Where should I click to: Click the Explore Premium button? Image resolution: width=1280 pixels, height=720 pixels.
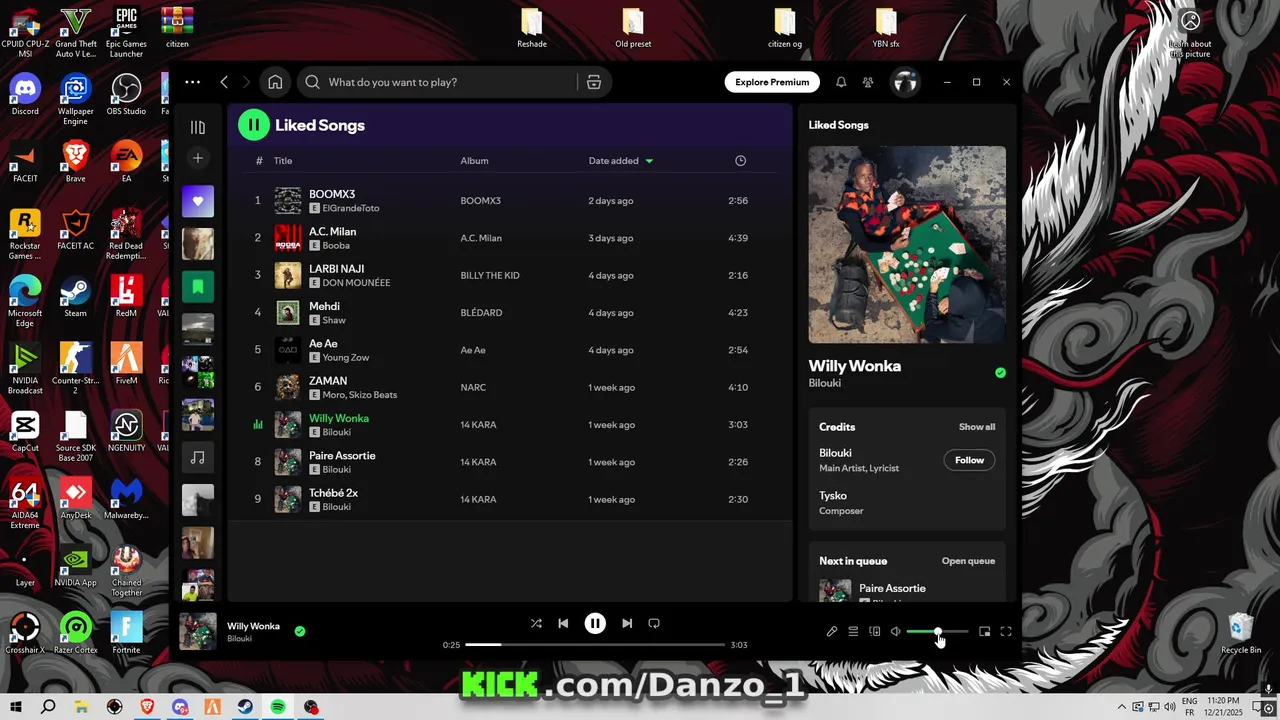772,82
